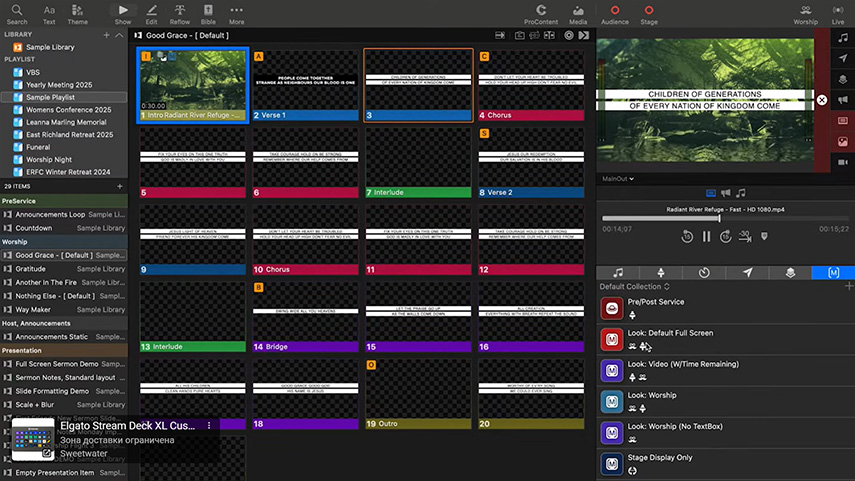
Task: Open the Countdown item
Action: [x=64, y=228]
